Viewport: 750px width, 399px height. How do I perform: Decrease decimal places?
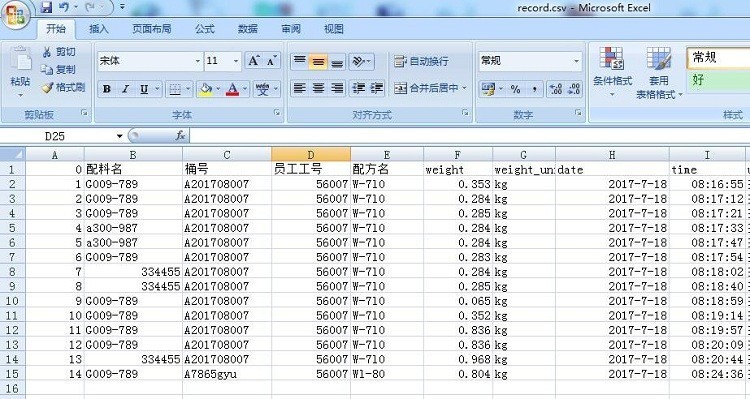tap(574, 89)
